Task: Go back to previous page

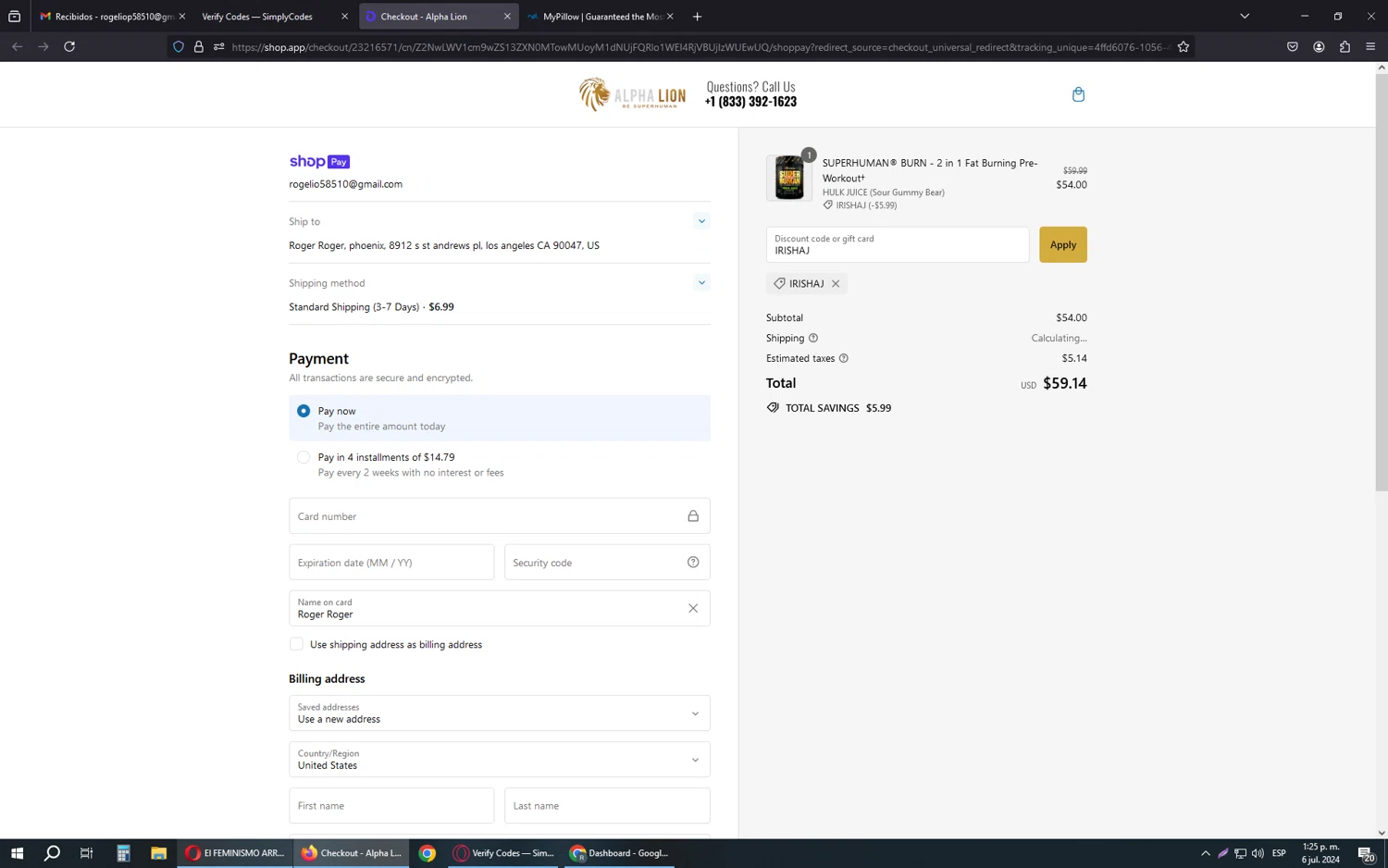Action: (x=18, y=46)
